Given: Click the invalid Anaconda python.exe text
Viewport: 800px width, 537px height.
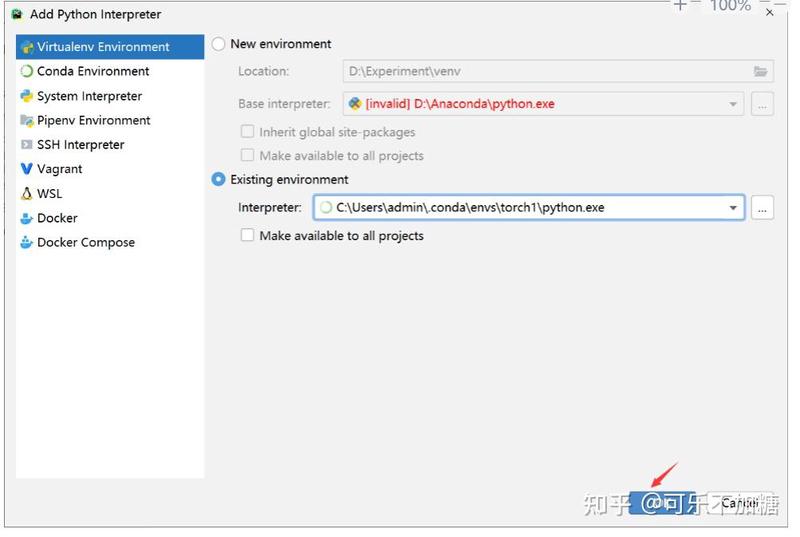Looking at the screenshot, I should [460, 104].
